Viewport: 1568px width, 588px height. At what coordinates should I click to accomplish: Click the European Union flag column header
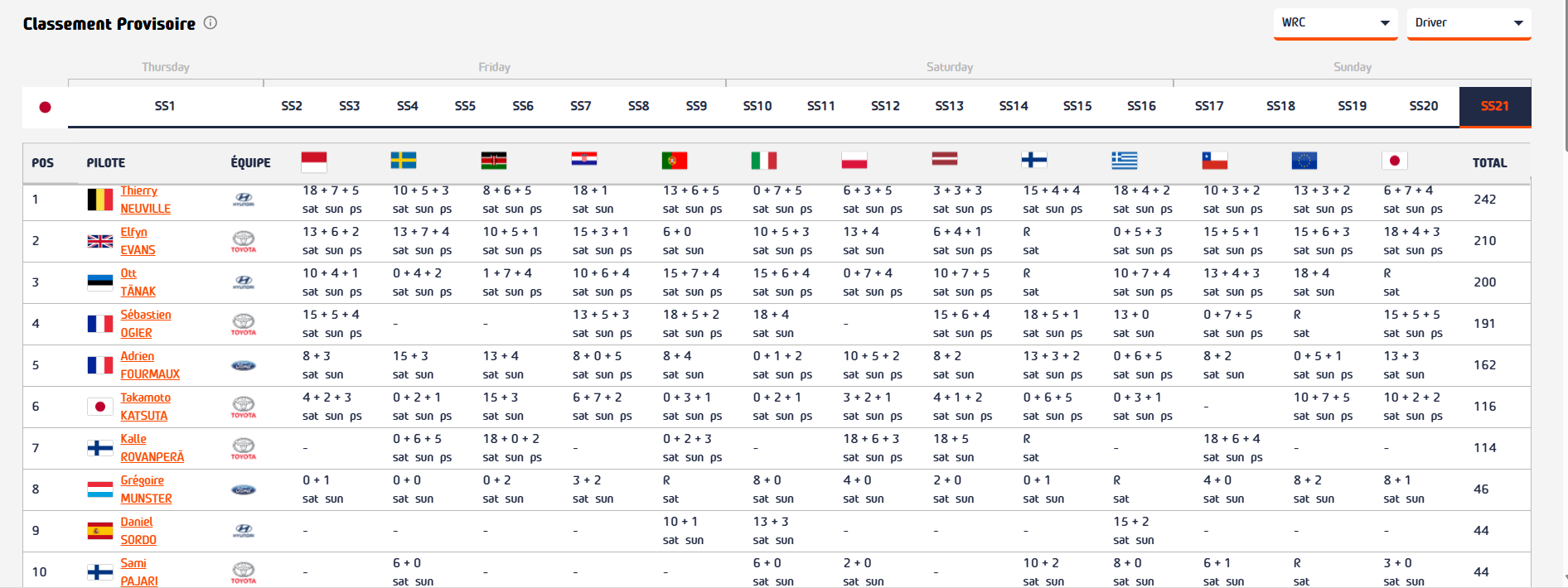click(1304, 161)
